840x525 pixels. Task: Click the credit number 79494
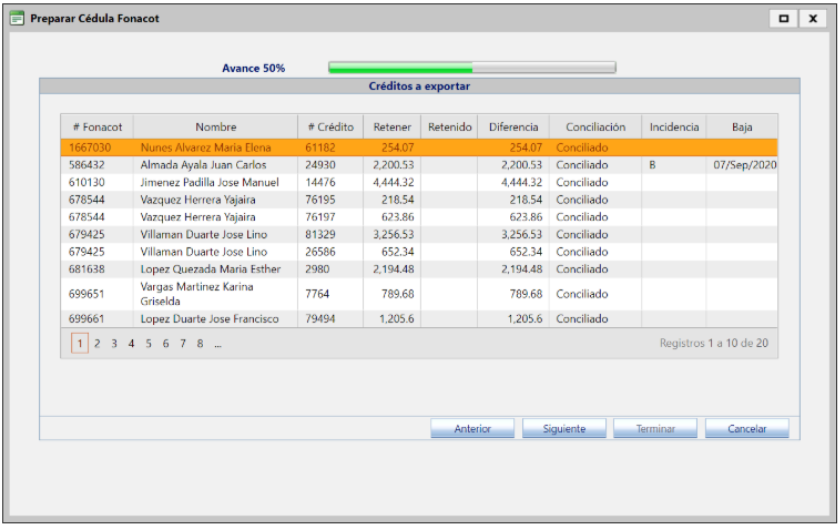point(320,319)
